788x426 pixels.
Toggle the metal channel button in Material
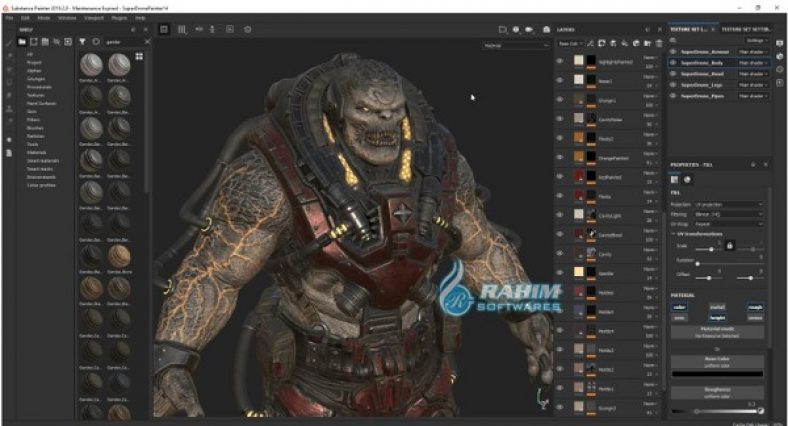(x=718, y=307)
